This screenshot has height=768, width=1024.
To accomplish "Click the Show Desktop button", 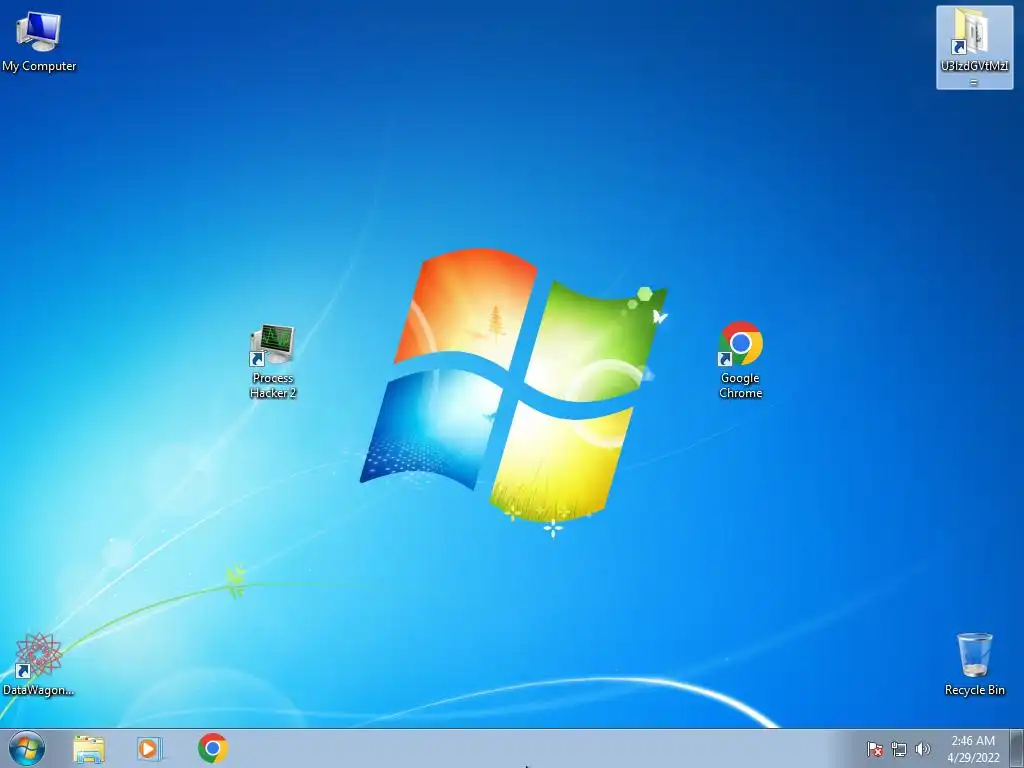I will tap(1017, 749).
